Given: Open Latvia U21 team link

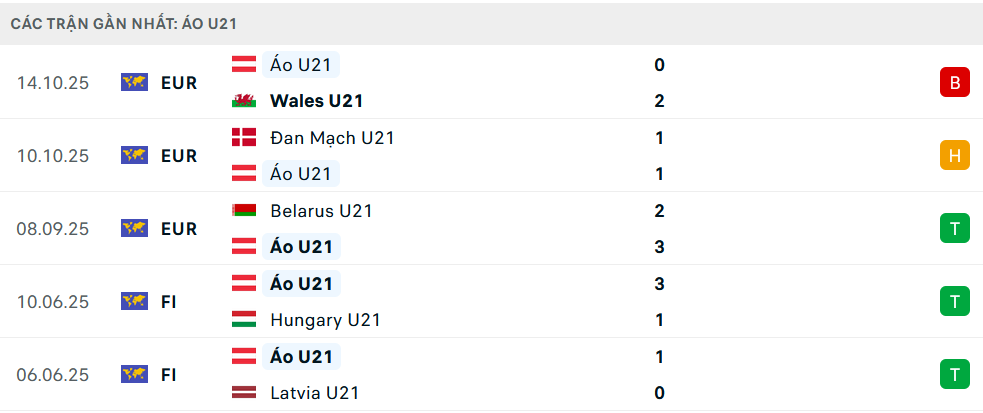Looking at the screenshot, I should [x=314, y=393].
